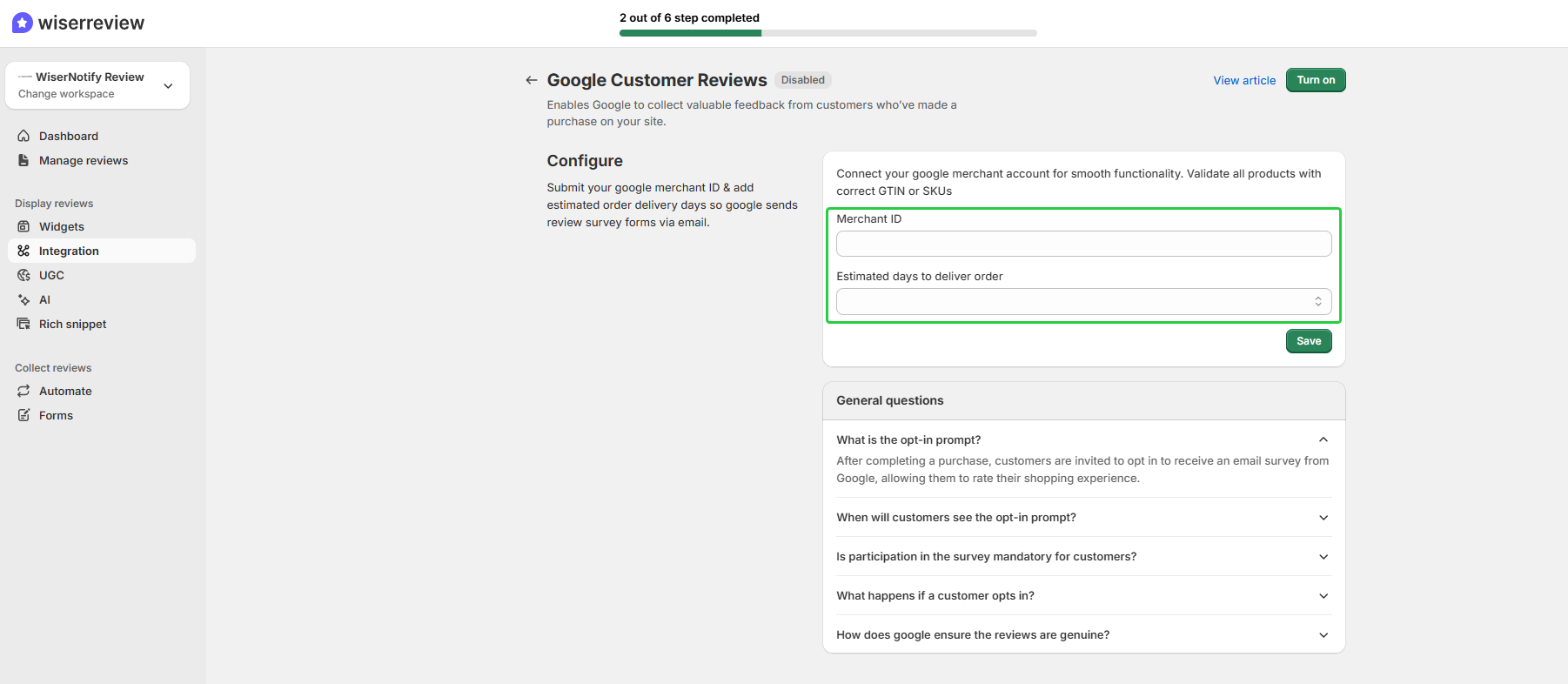The width and height of the screenshot is (1568, 684).
Task: Click the 'Merchant ID' label
Action: [868, 219]
